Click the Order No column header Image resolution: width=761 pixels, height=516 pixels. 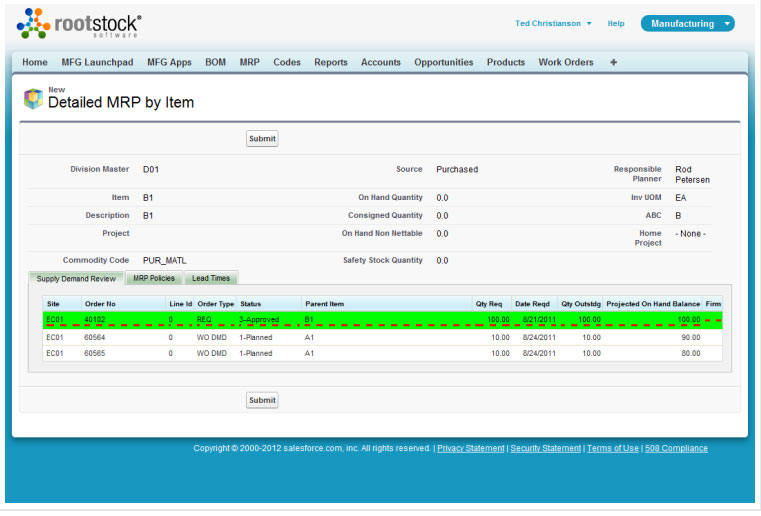[x=123, y=304]
